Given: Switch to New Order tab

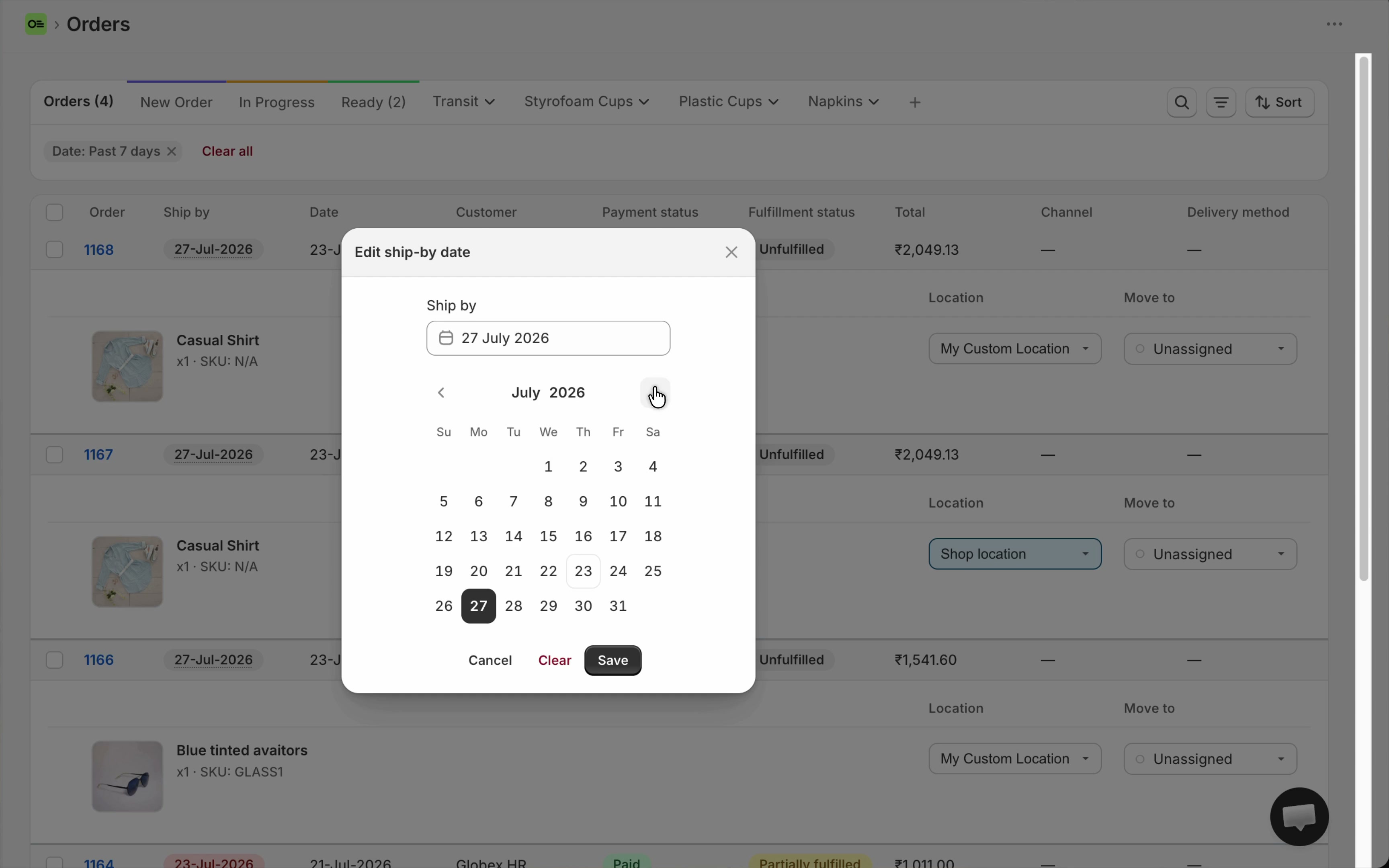Looking at the screenshot, I should point(176,103).
